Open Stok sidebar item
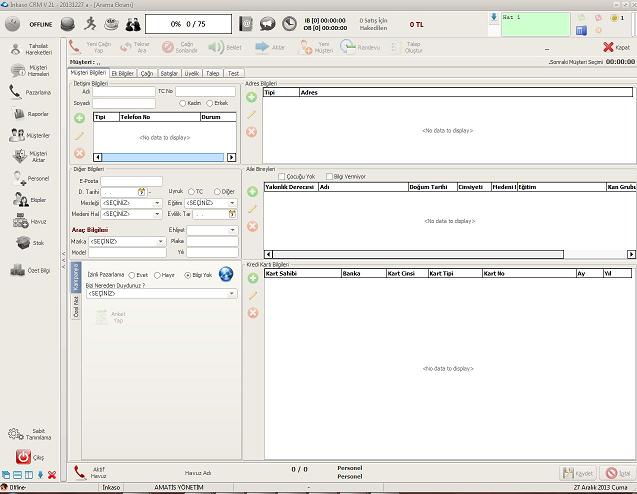This screenshot has width=637, height=494. pyautogui.click(x=30, y=243)
